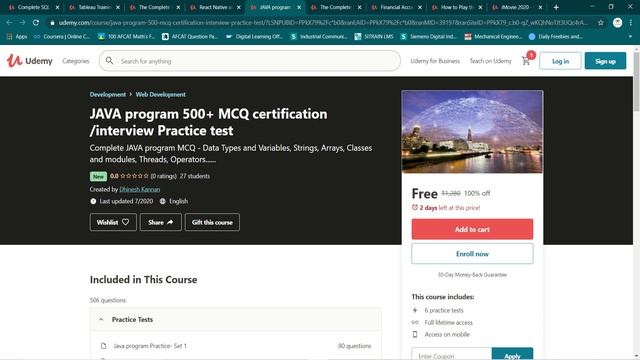The image size is (640, 360).
Task: Click Gift this course button
Action: [x=212, y=222]
